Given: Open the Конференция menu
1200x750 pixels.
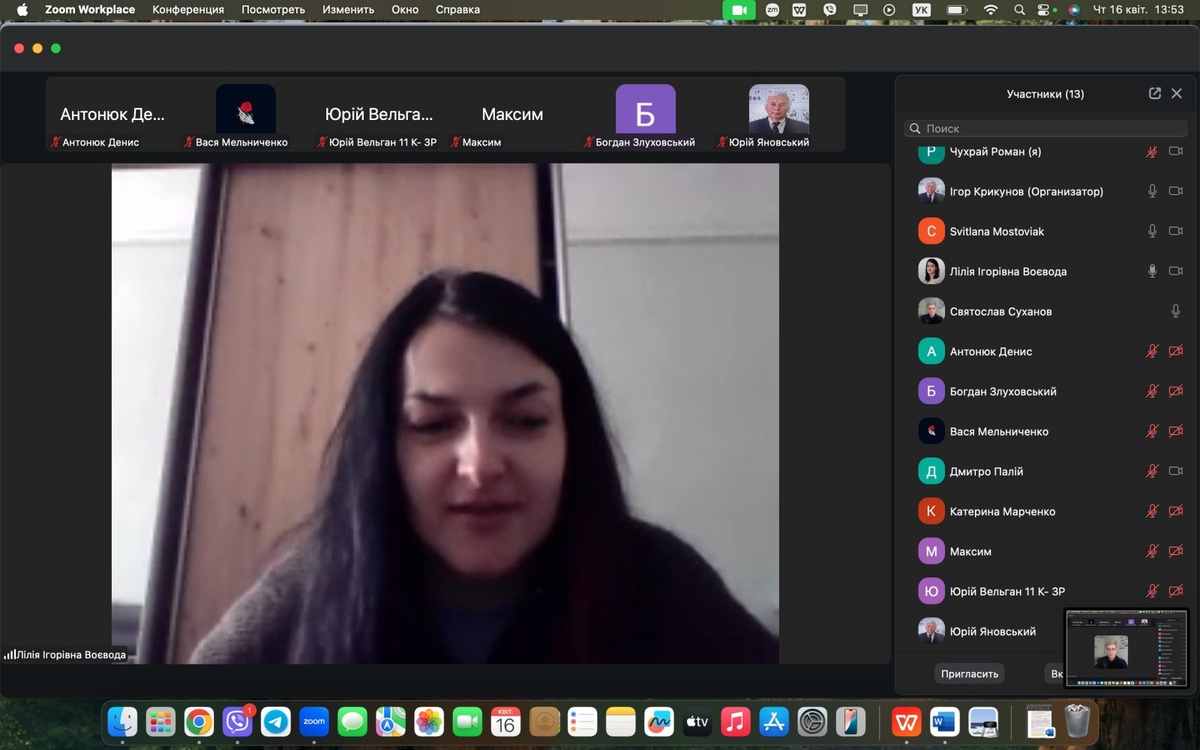Looking at the screenshot, I should point(186,10).
